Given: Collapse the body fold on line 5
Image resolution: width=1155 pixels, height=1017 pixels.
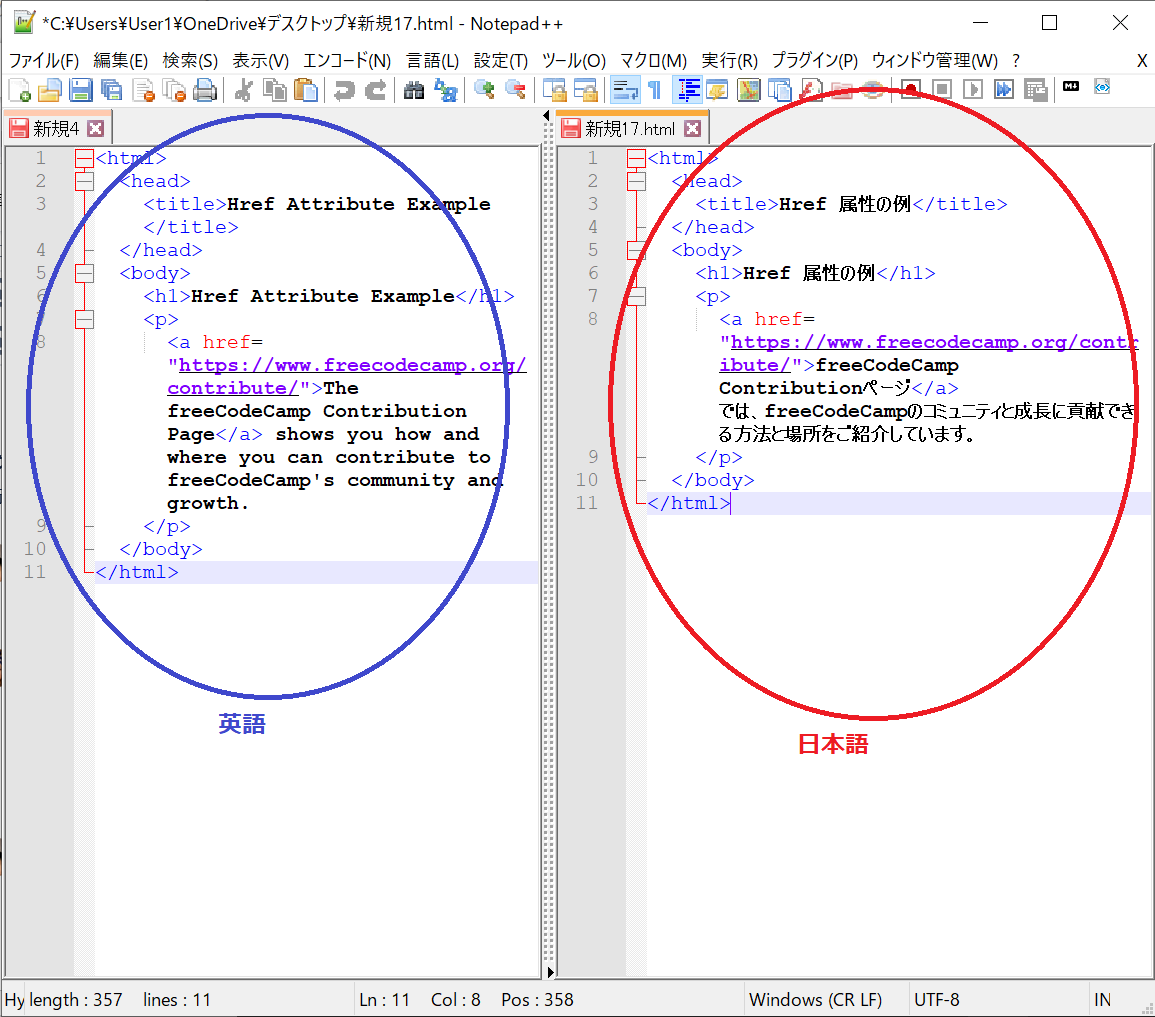Looking at the screenshot, I should [85, 272].
